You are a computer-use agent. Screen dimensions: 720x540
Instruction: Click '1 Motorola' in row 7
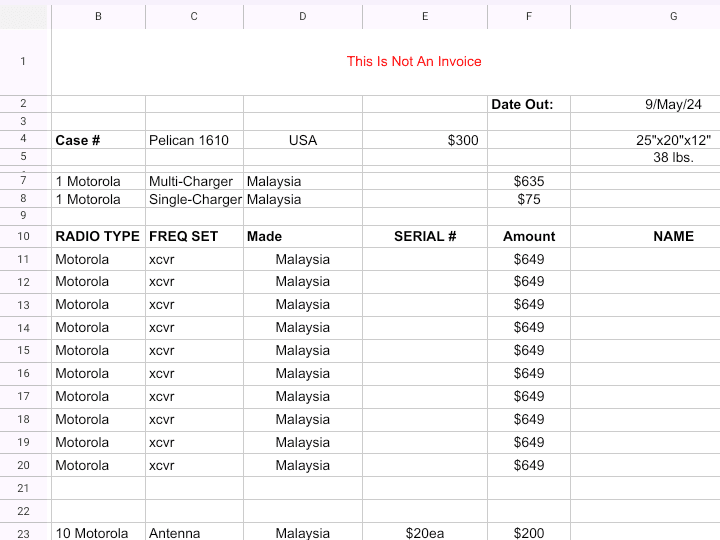98,181
